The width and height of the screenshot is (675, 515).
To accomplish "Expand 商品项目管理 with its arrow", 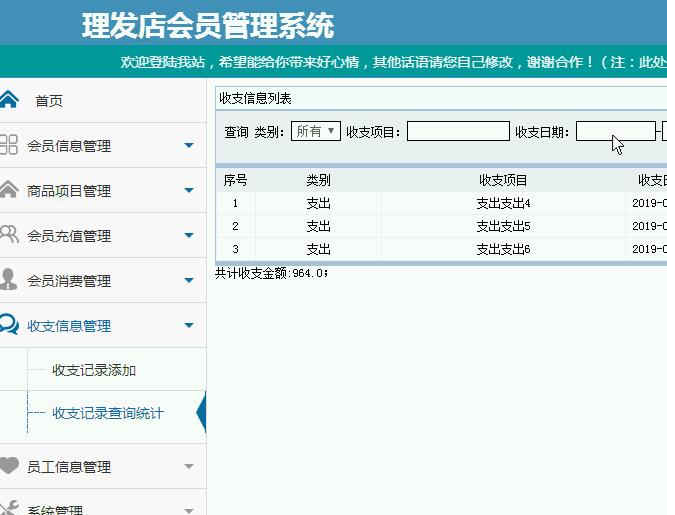I will pyautogui.click(x=189, y=190).
